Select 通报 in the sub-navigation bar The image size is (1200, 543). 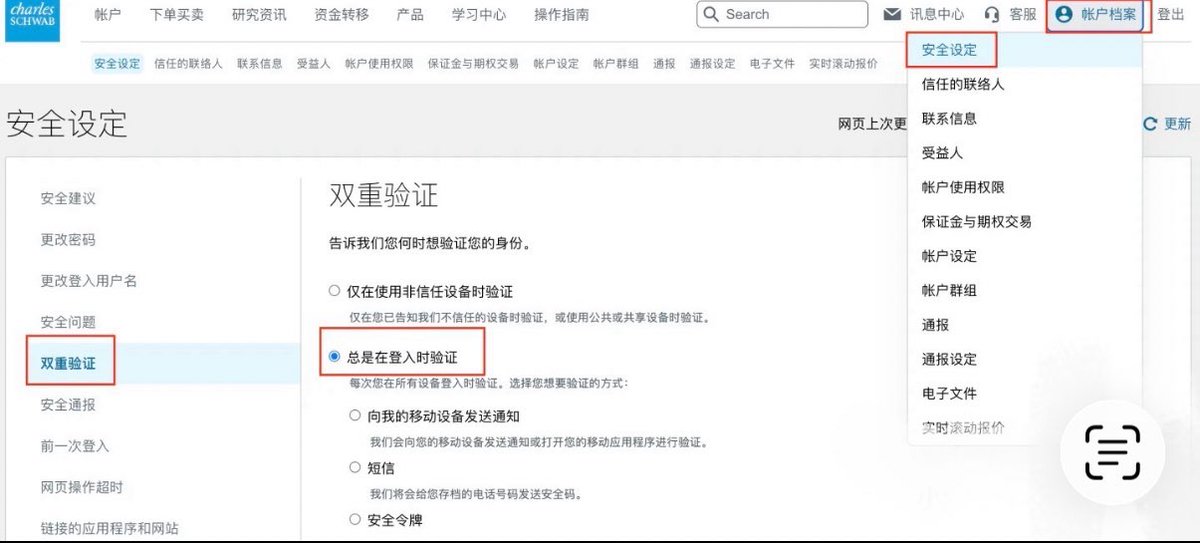(664, 63)
